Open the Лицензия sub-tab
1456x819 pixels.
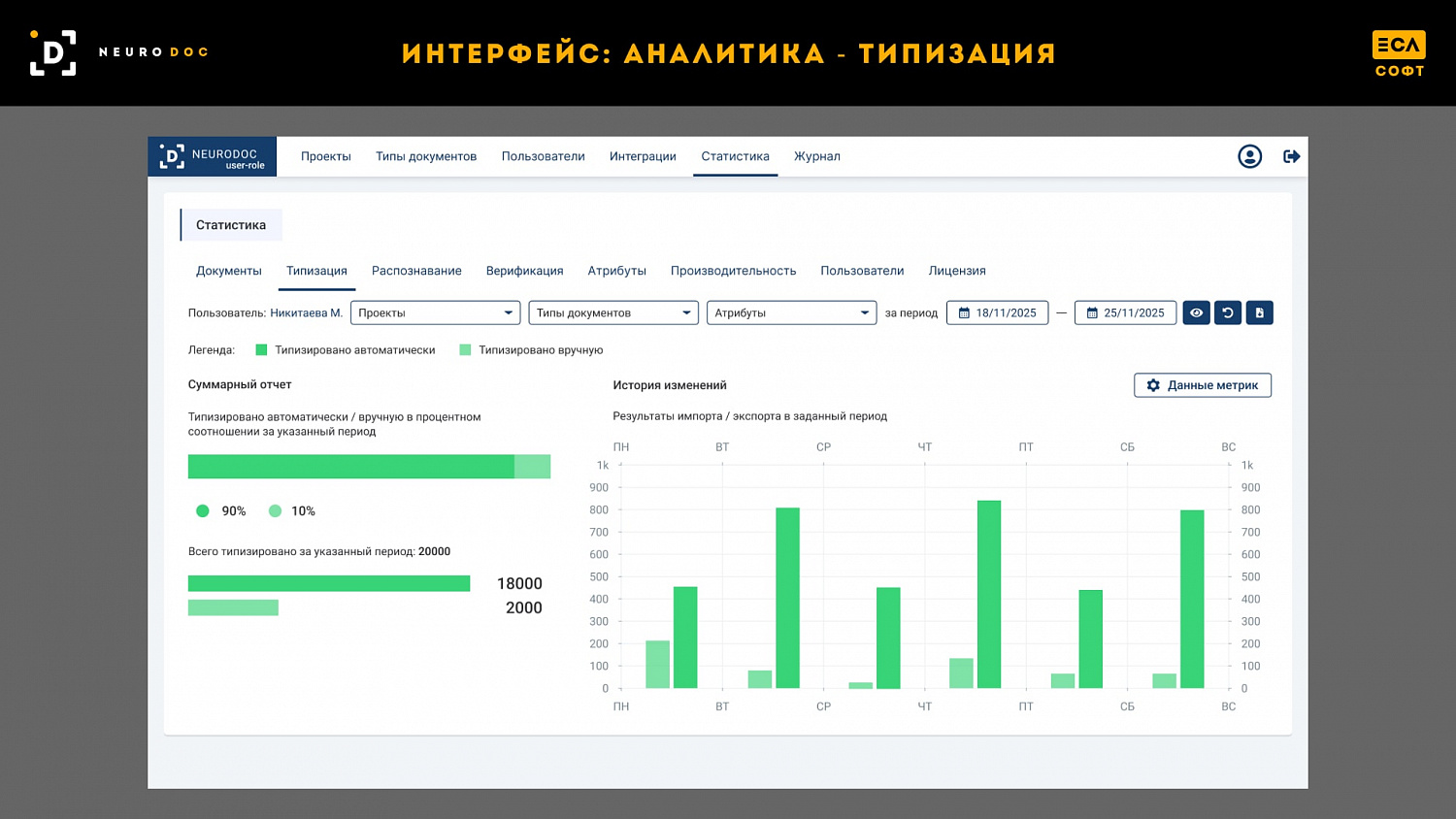[x=957, y=271]
